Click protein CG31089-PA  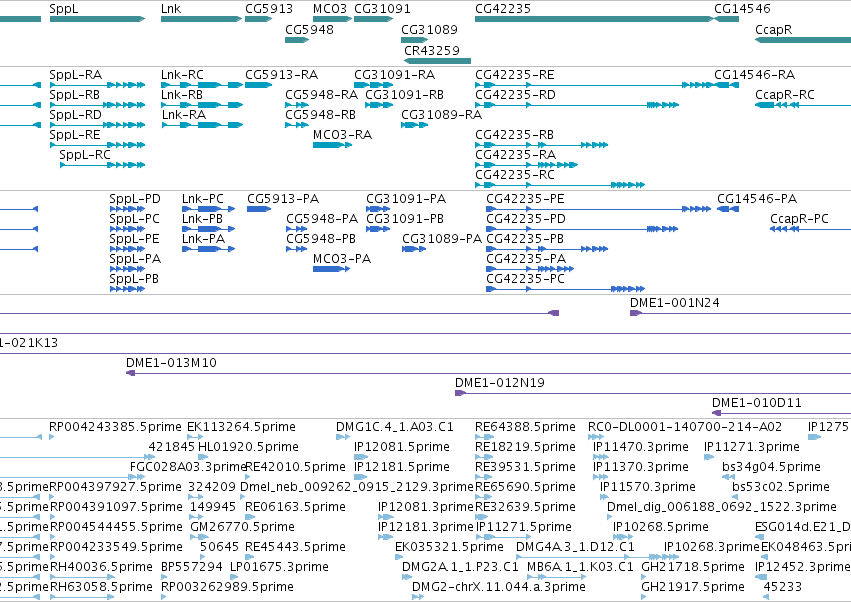[442, 239]
